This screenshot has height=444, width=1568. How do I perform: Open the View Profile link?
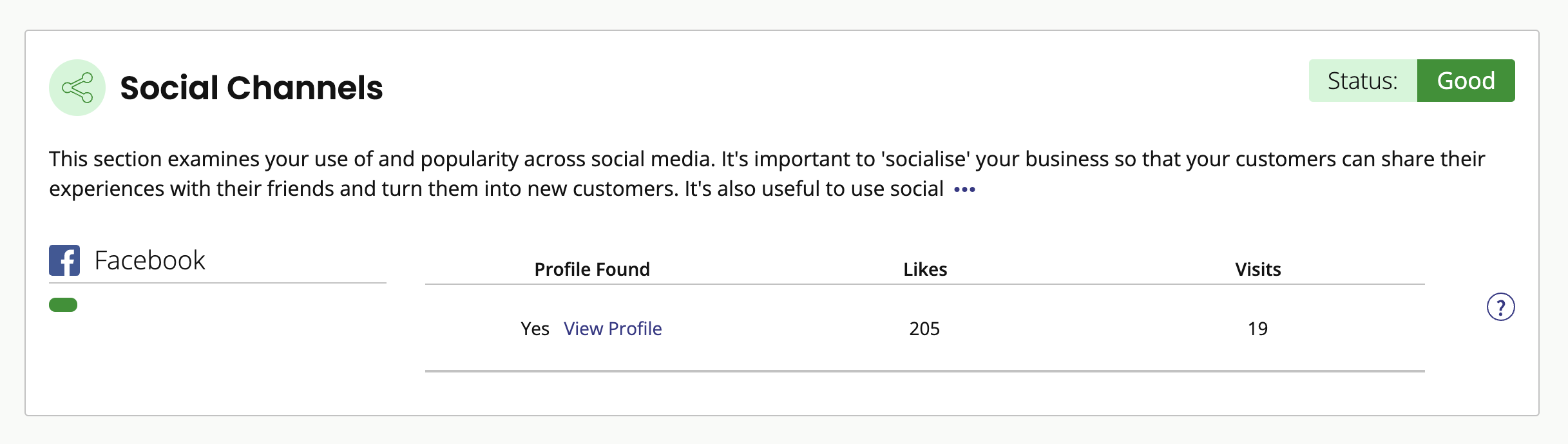613,329
